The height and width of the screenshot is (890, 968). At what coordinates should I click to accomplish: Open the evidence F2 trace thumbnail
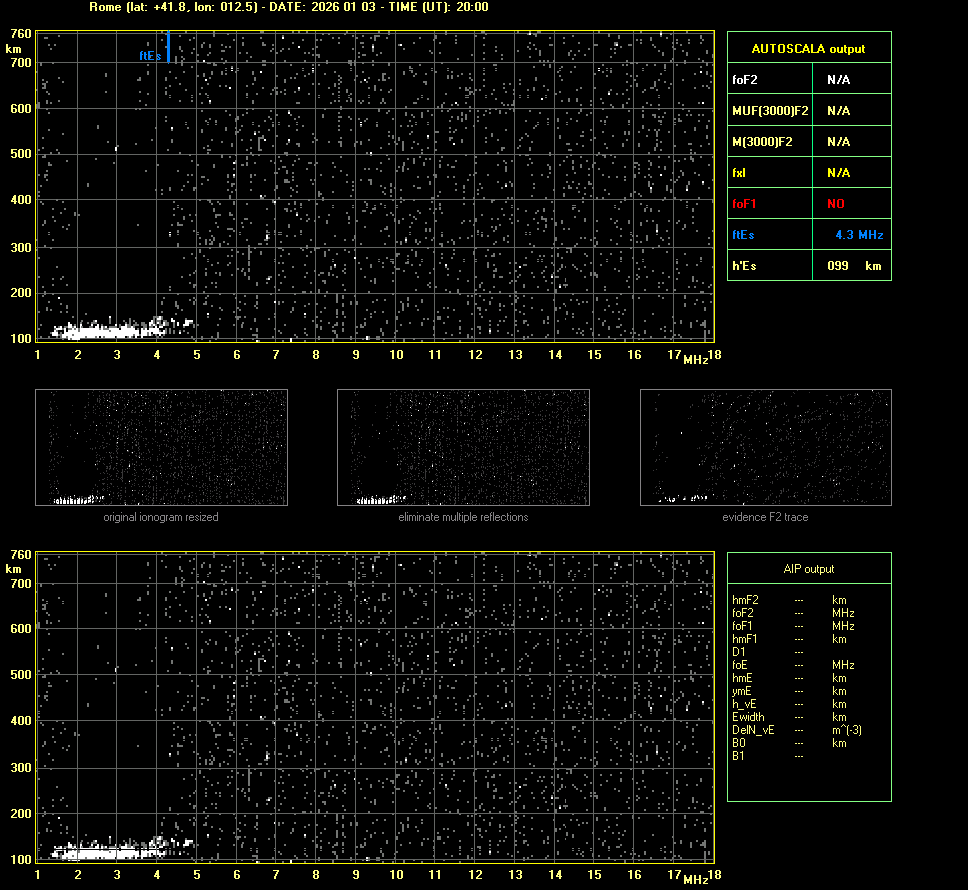tap(765, 447)
